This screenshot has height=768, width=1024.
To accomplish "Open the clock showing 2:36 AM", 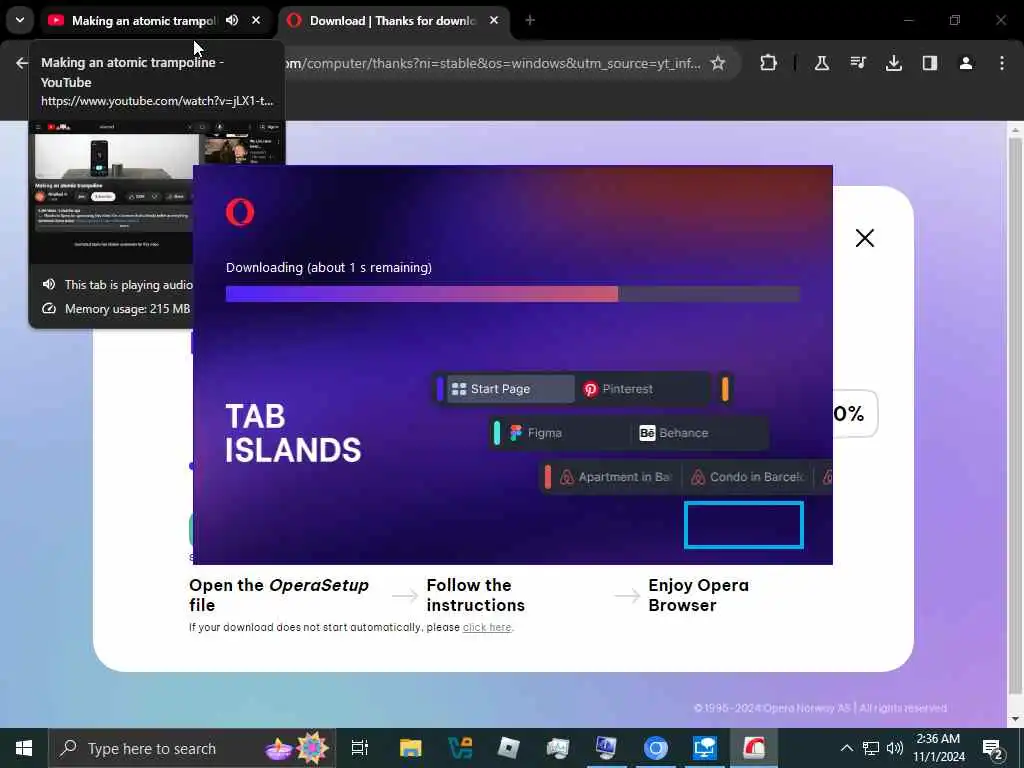I will 938,748.
